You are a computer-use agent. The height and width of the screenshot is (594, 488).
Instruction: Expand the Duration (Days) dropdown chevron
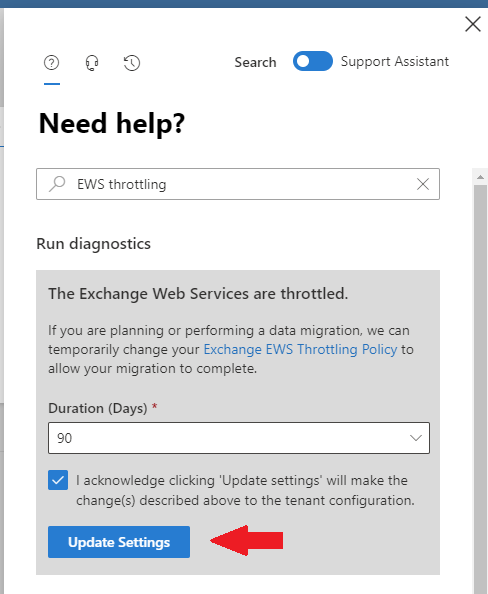click(416, 438)
